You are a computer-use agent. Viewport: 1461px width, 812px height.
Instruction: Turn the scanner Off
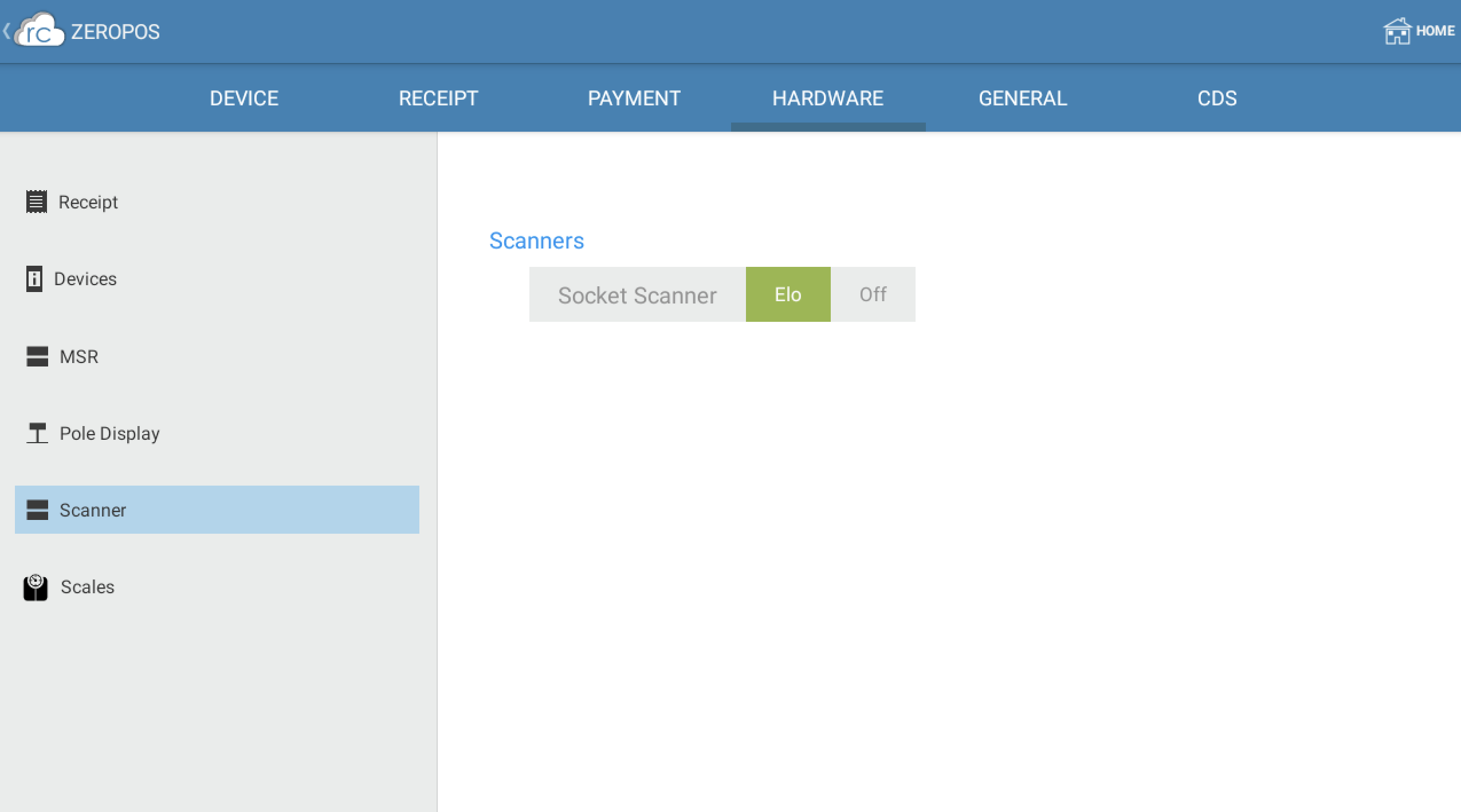873,294
